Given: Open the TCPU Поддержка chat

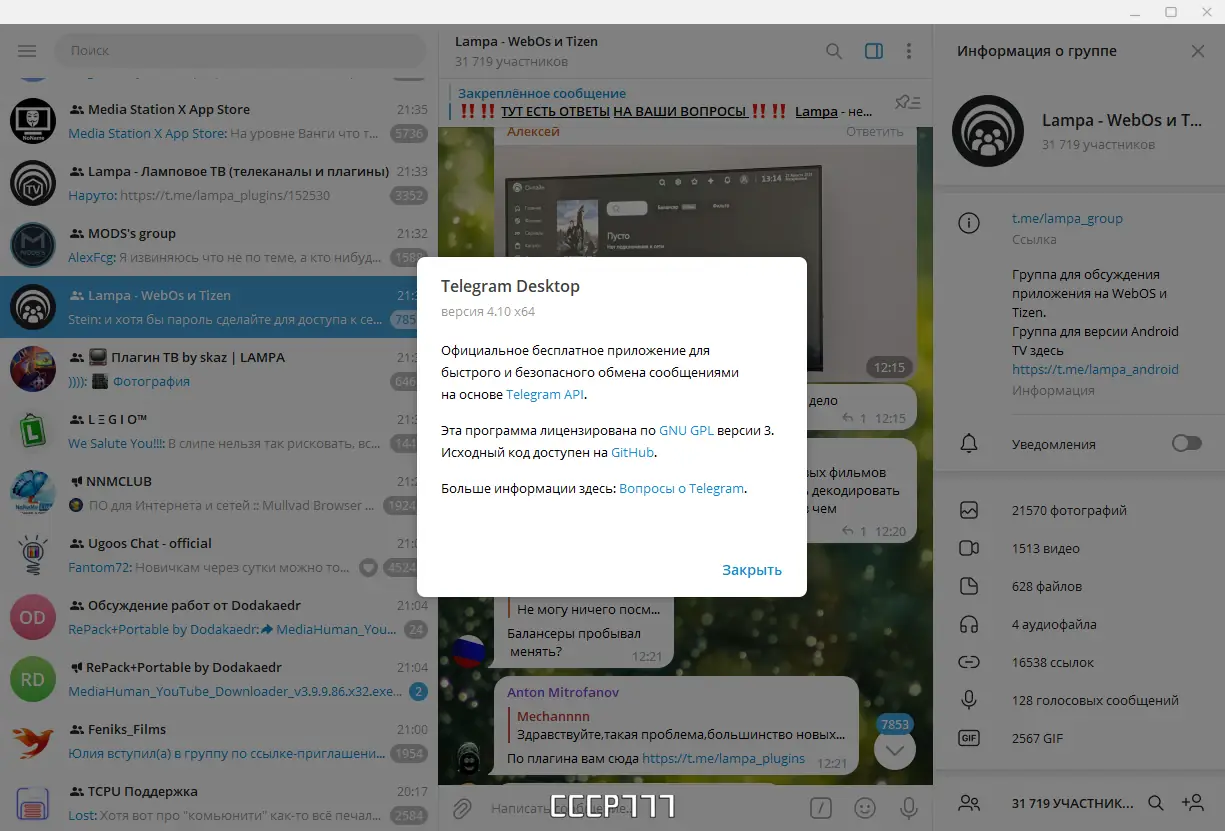Looking at the screenshot, I should 219,801.
